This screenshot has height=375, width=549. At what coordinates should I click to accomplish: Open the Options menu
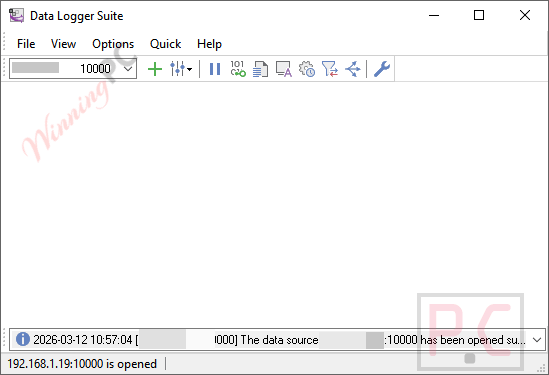coord(113,44)
